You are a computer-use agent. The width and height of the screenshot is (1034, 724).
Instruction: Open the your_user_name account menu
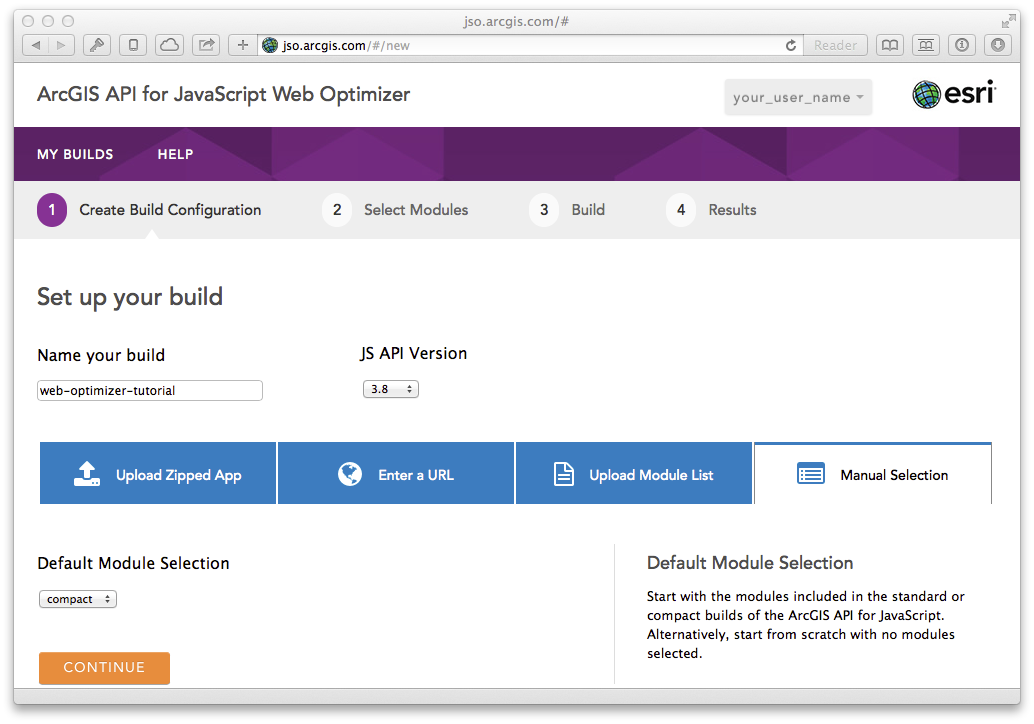click(798, 98)
